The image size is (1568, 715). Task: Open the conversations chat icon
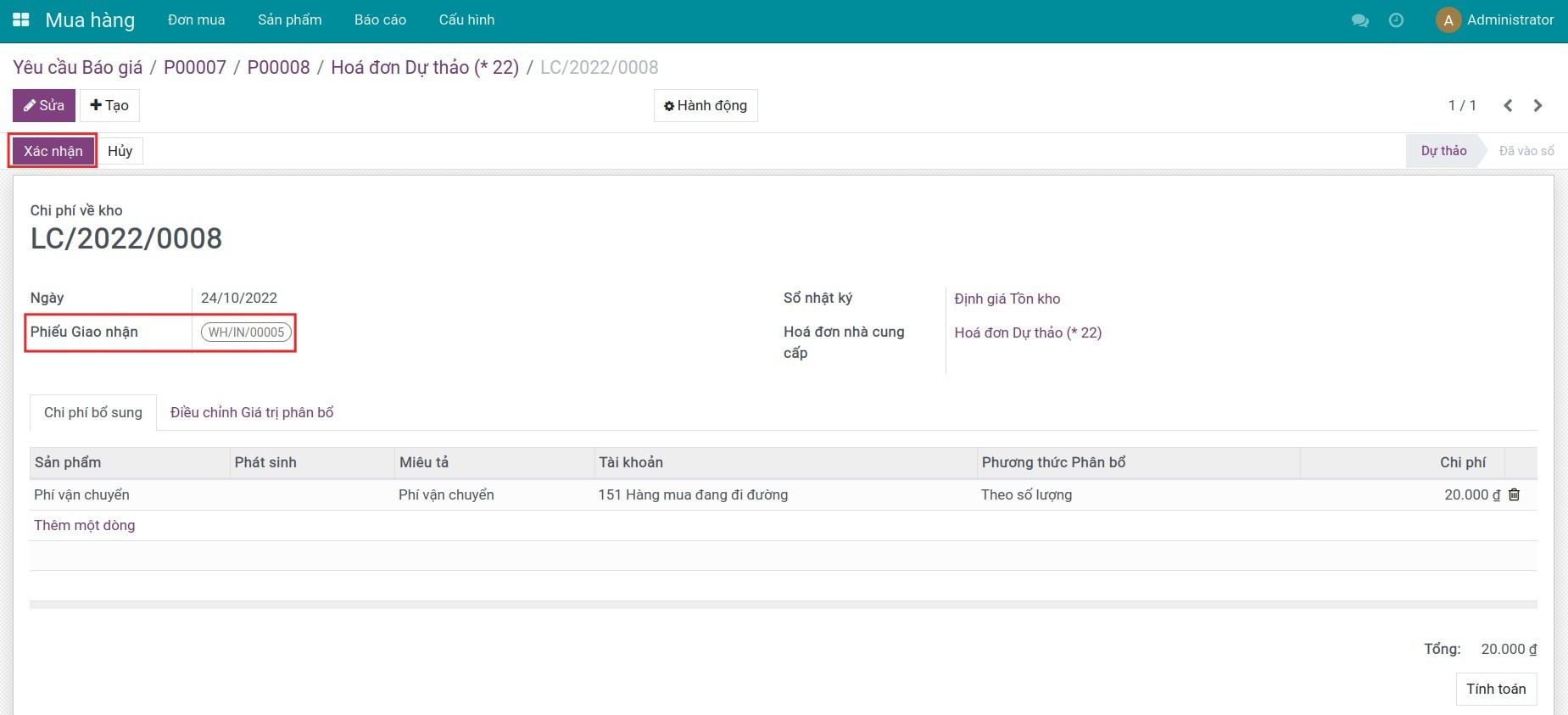click(1359, 20)
